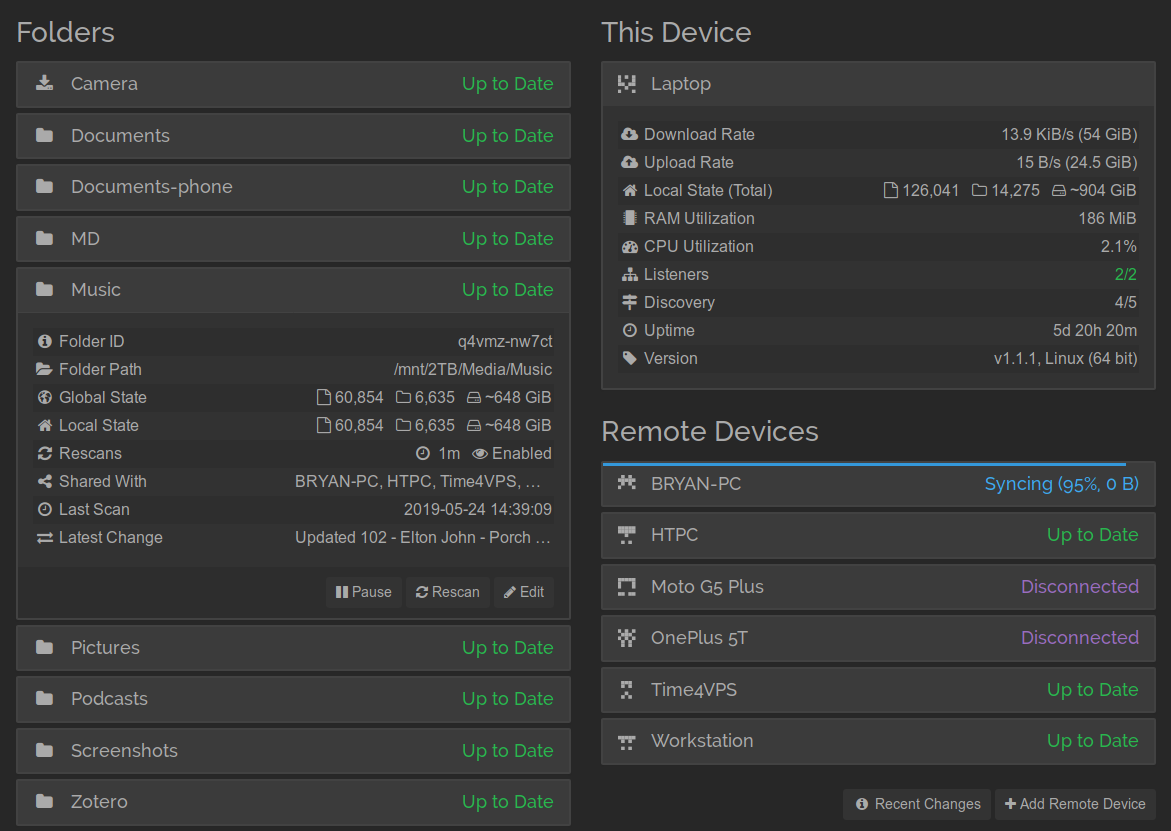Click the Camera folder download icon
Screen dimensions: 1171x831
[x=44, y=83]
